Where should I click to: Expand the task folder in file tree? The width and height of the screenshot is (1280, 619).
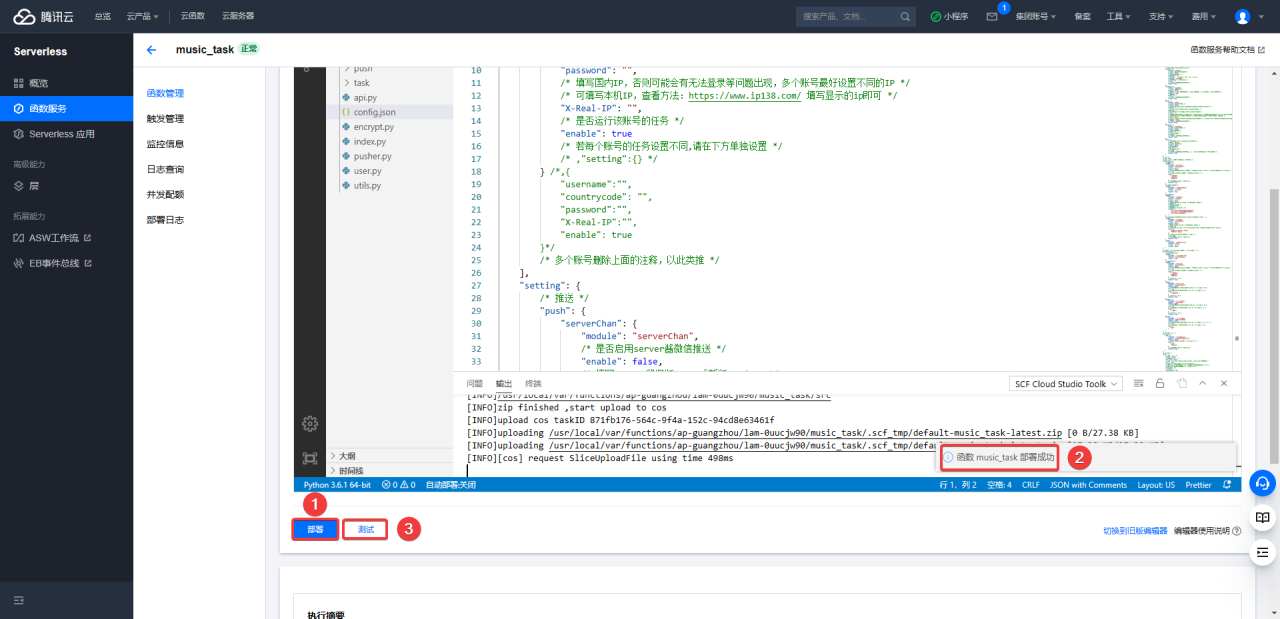pyautogui.click(x=361, y=83)
